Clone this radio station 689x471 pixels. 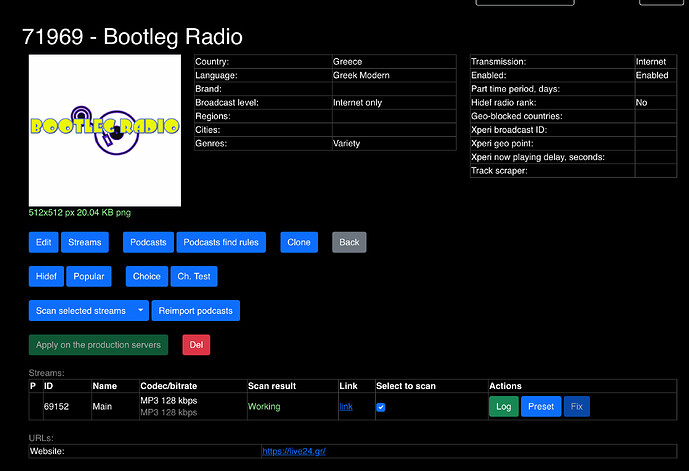click(298, 242)
